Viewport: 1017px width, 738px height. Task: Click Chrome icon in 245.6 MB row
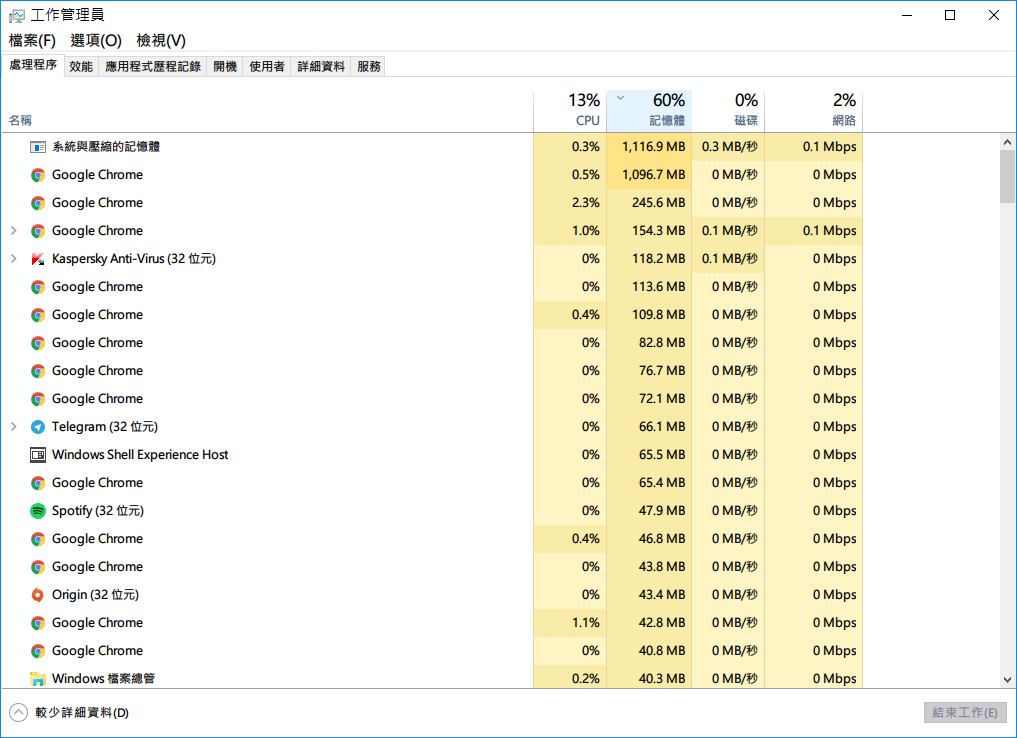[x=38, y=203]
